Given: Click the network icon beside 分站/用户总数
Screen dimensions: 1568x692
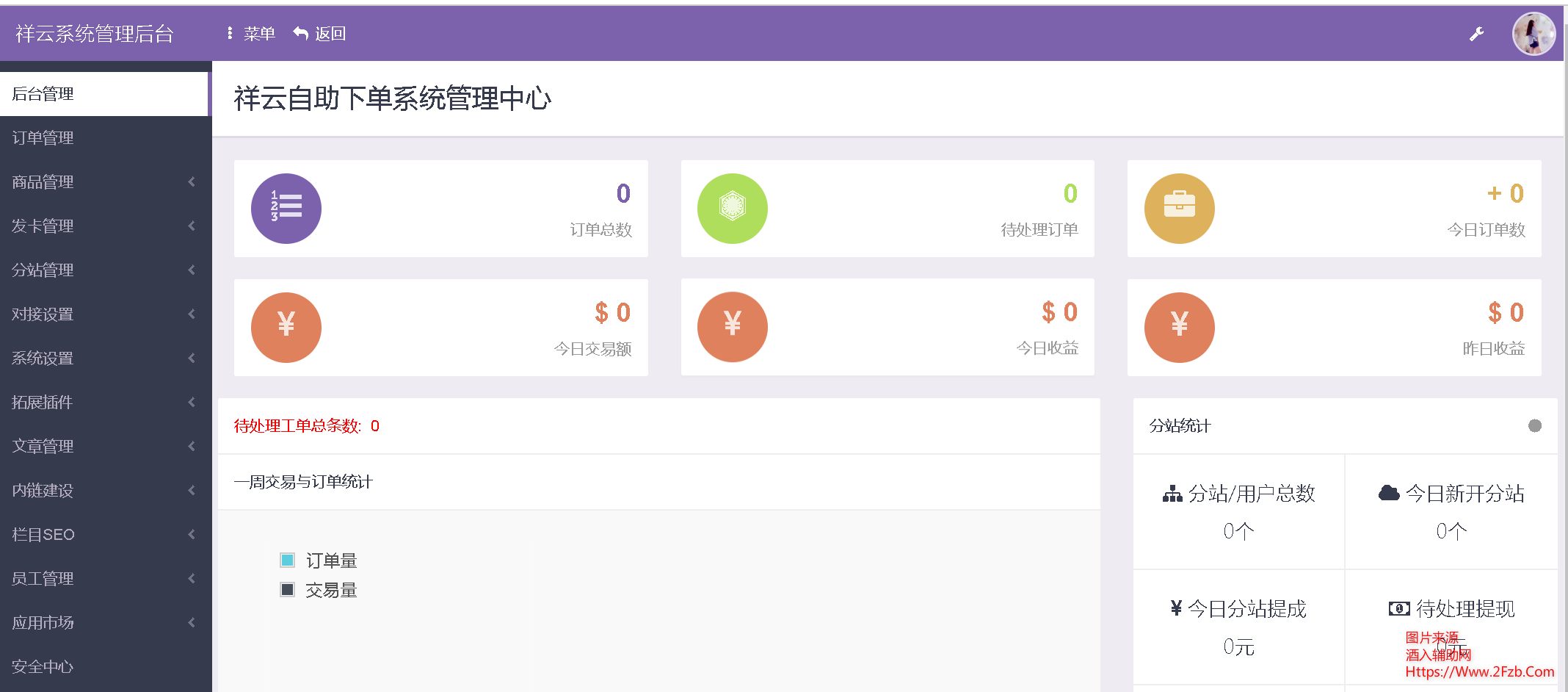Looking at the screenshot, I should [x=1173, y=493].
